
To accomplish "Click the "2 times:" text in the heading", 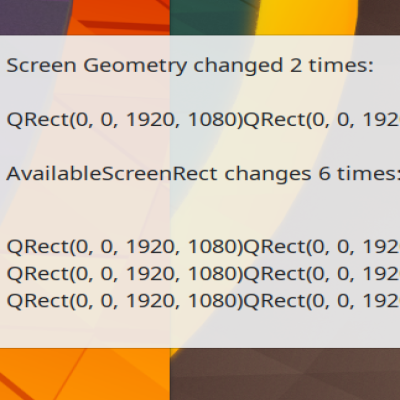I will pos(331,65).
